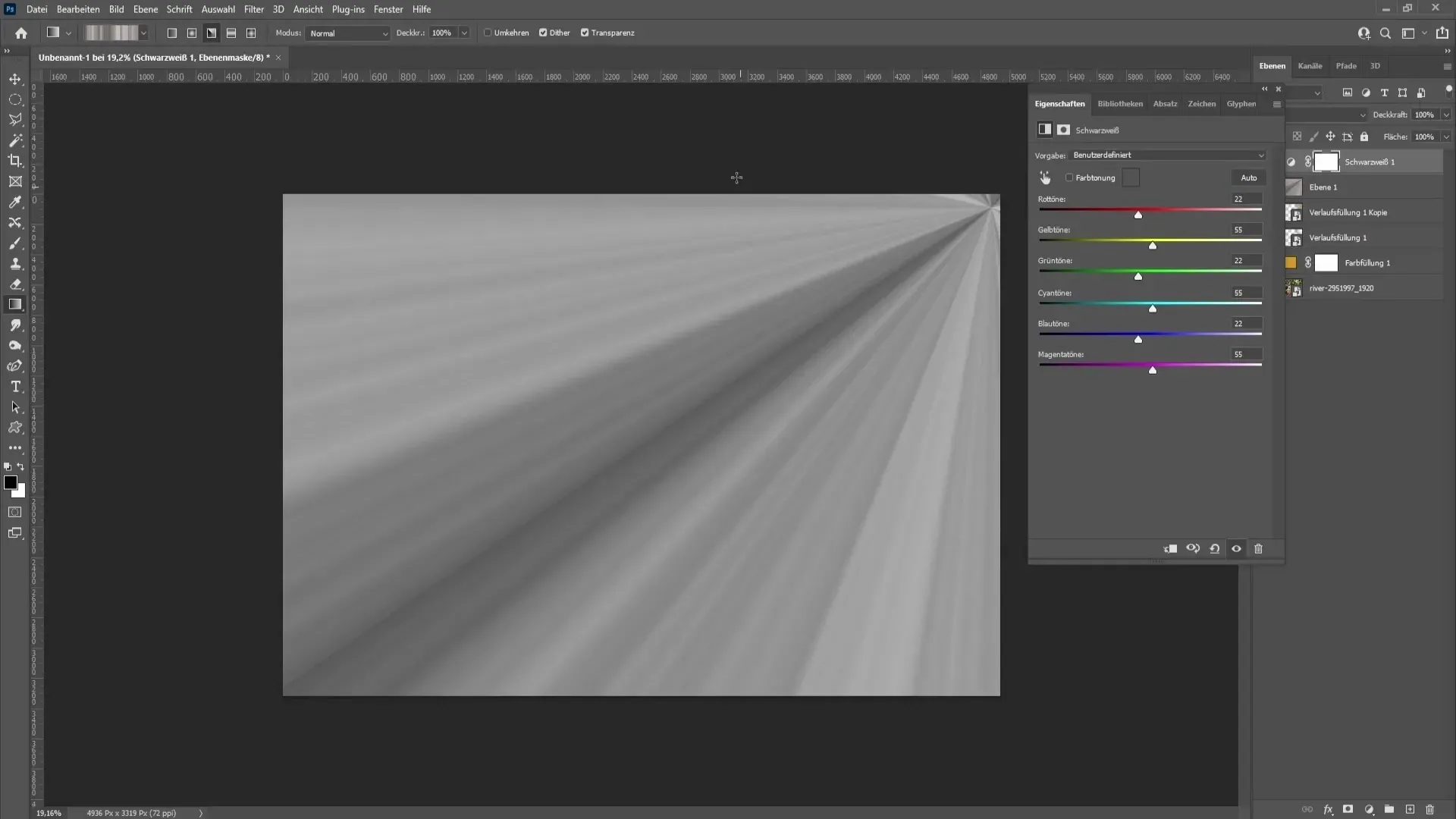1456x819 pixels.
Task: Toggle the Umkehren checkbox
Action: coord(488,33)
